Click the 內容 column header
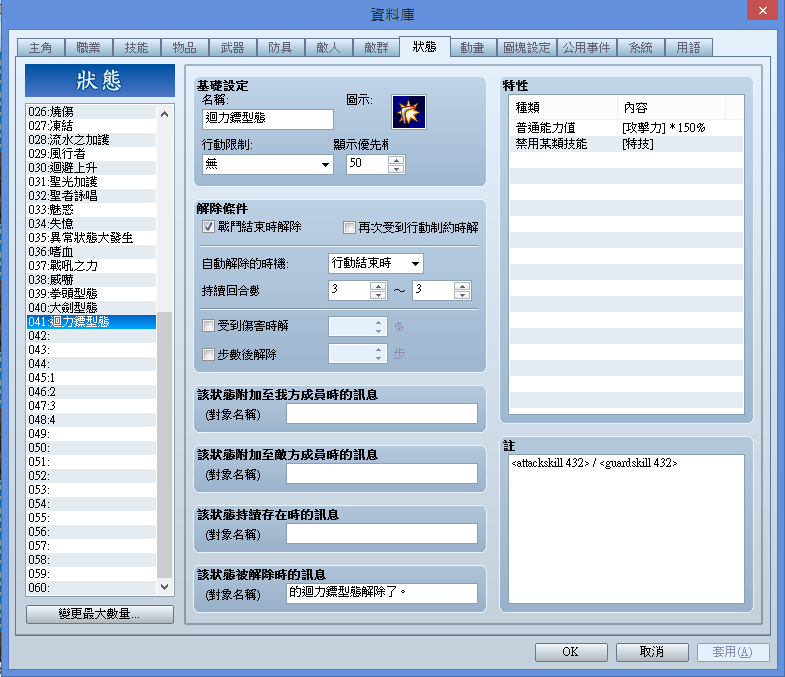 [671, 108]
